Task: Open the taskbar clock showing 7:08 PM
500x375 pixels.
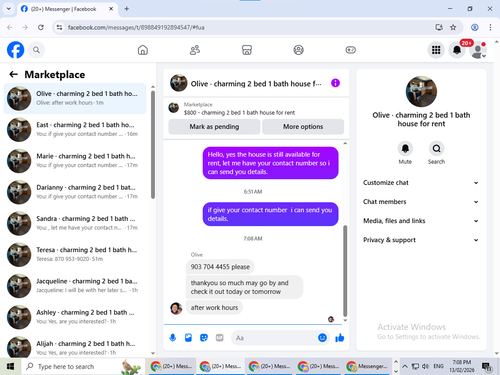Action: tap(462, 366)
